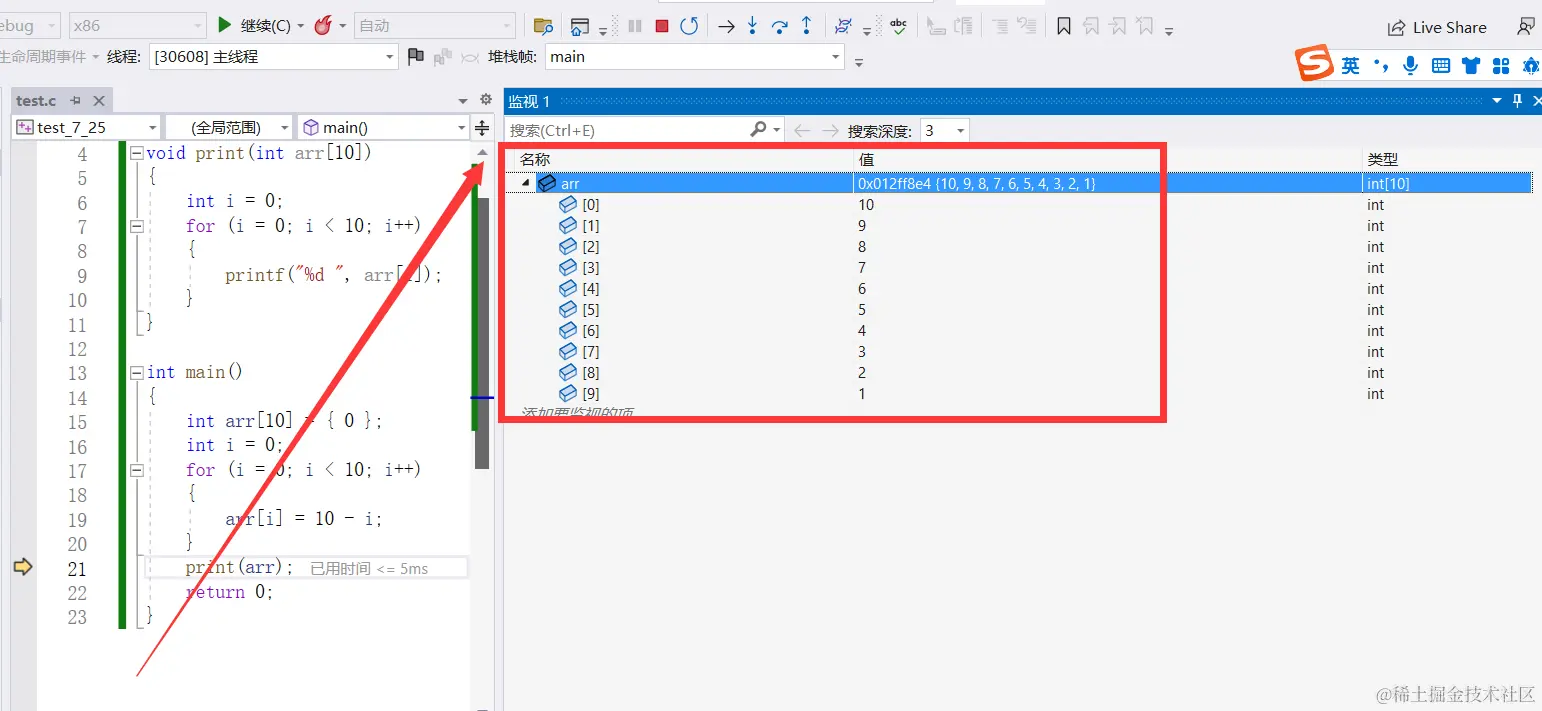Click the abc spell-check toolbar icon
The height and width of the screenshot is (711, 1542).
[x=898, y=26]
